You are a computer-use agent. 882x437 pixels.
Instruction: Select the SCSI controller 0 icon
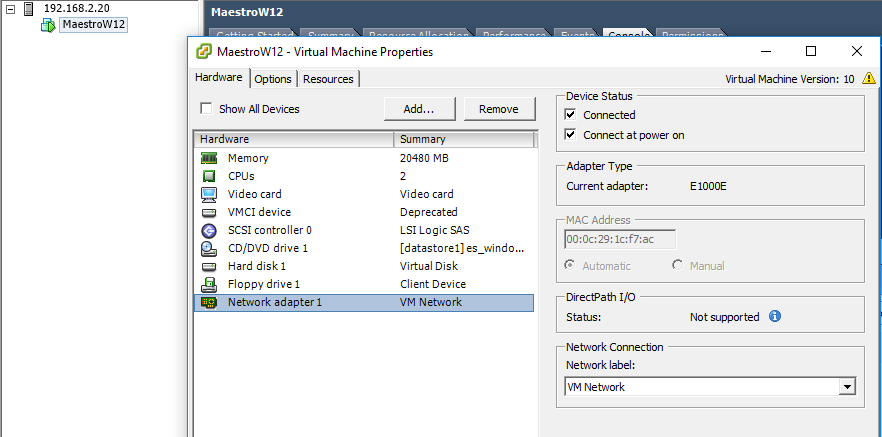click(x=209, y=230)
